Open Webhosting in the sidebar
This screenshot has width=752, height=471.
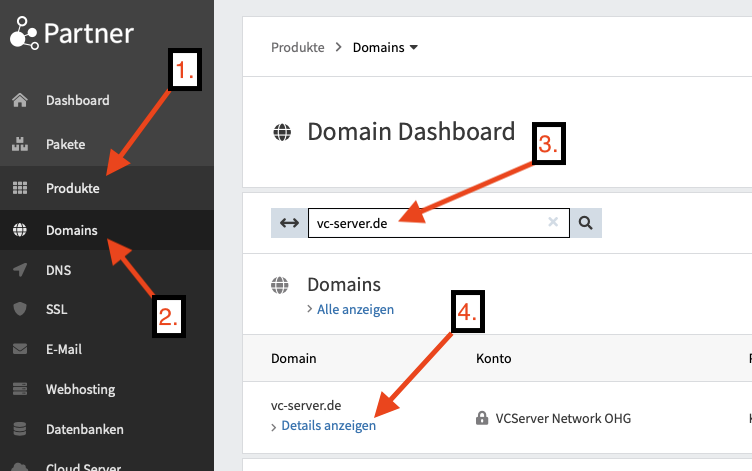pos(80,389)
